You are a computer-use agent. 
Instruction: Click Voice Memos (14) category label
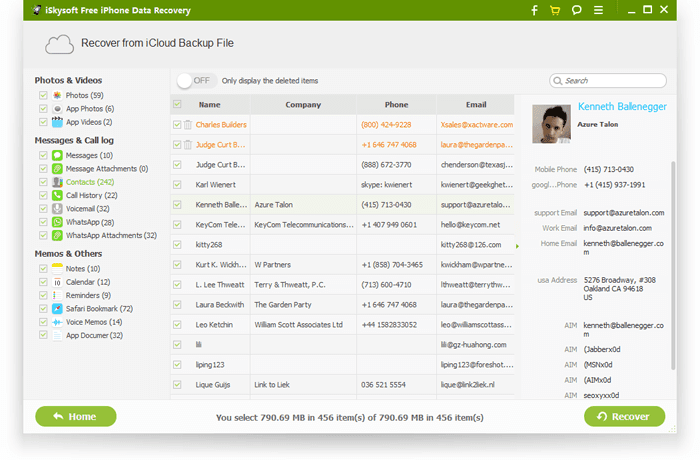click(94, 322)
